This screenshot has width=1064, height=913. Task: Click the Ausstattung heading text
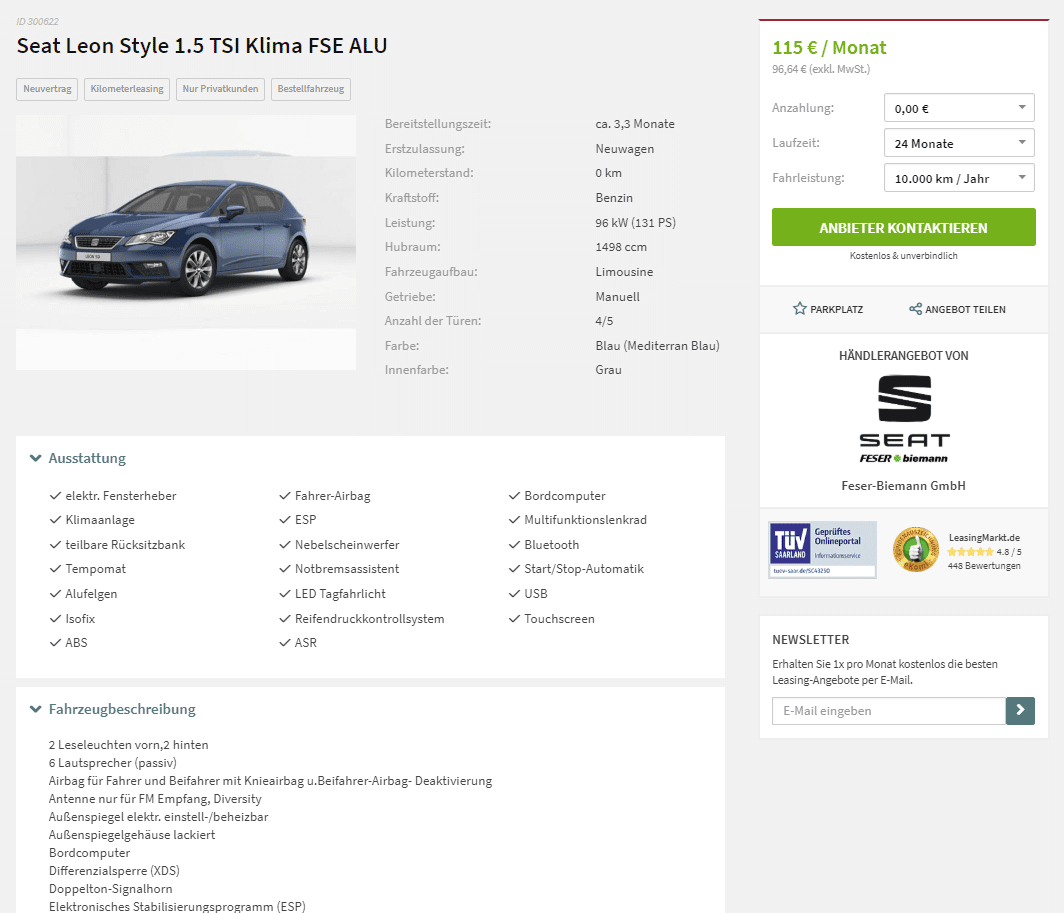pos(87,458)
